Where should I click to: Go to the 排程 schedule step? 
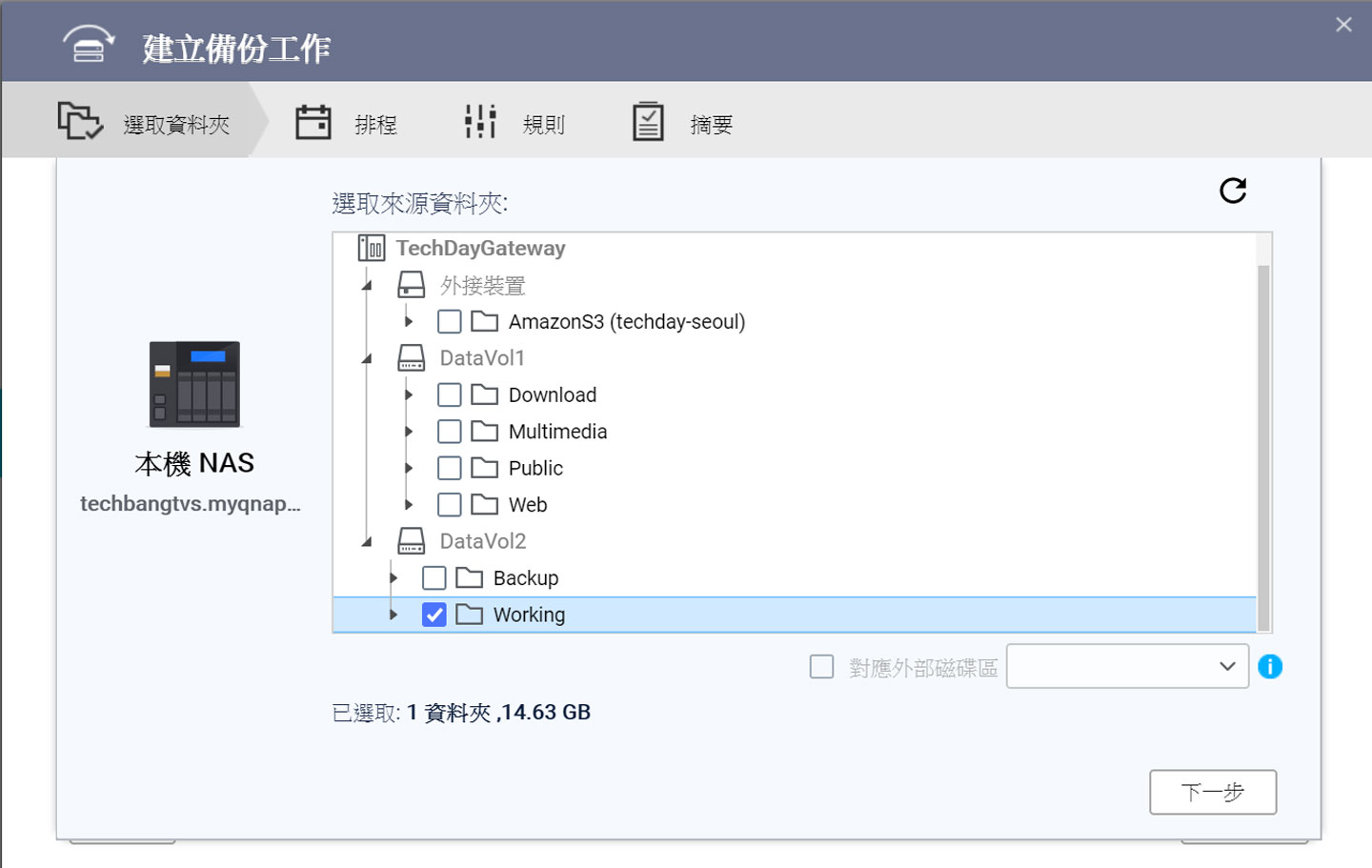pos(347,124)
